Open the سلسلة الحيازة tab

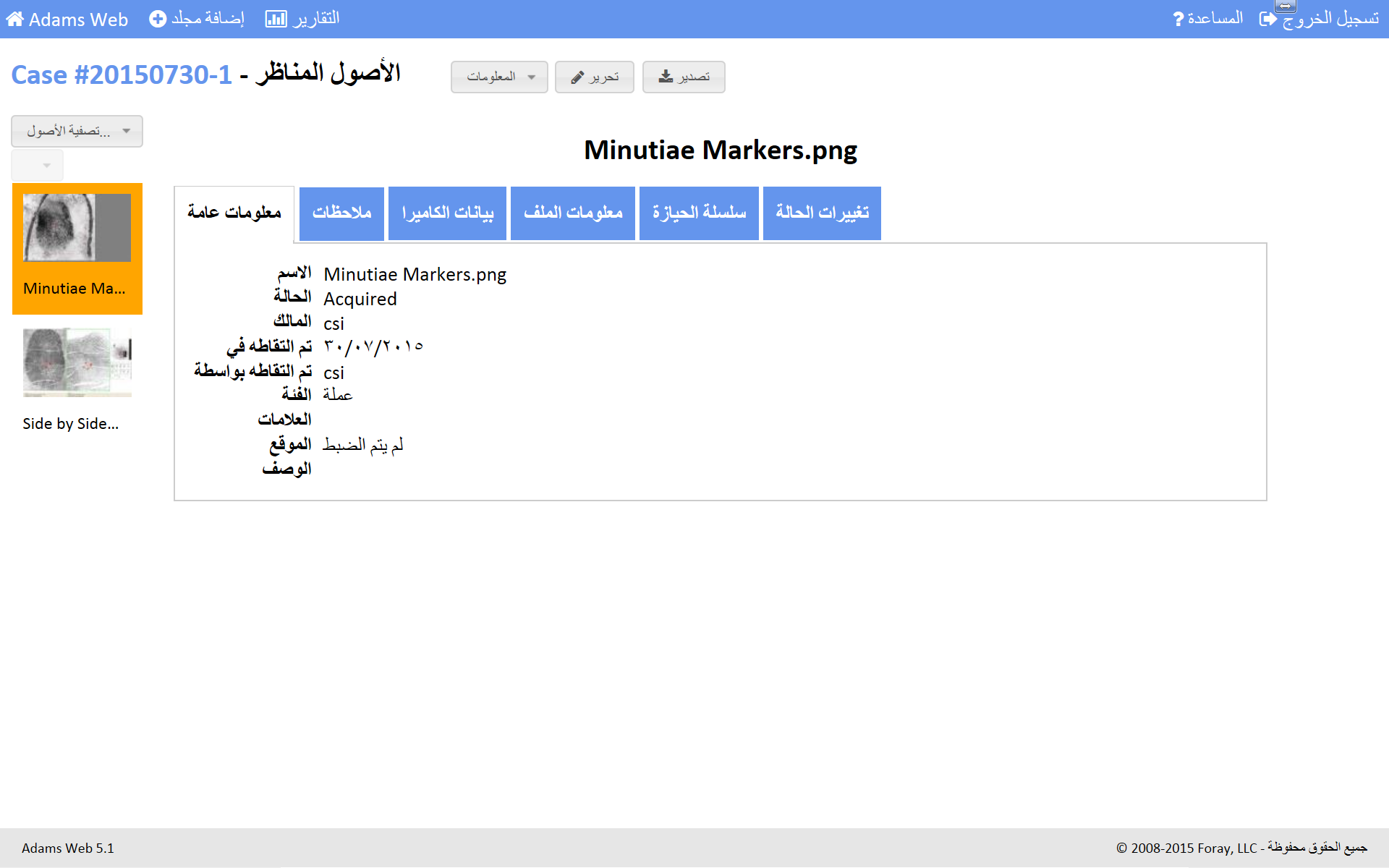699,213
